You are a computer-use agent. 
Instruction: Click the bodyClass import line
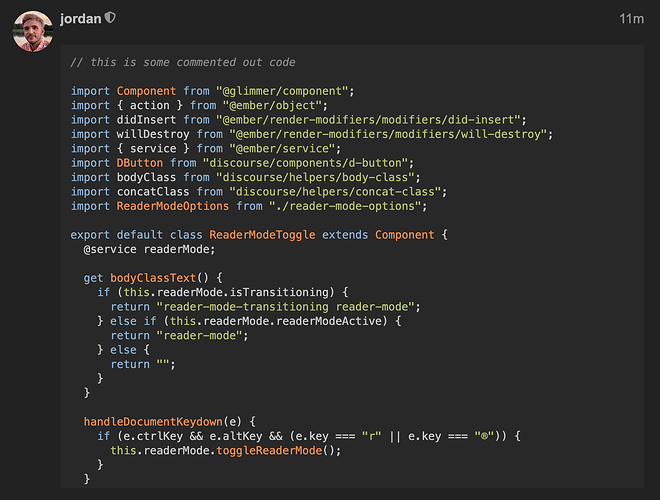[x=245, y=177]
